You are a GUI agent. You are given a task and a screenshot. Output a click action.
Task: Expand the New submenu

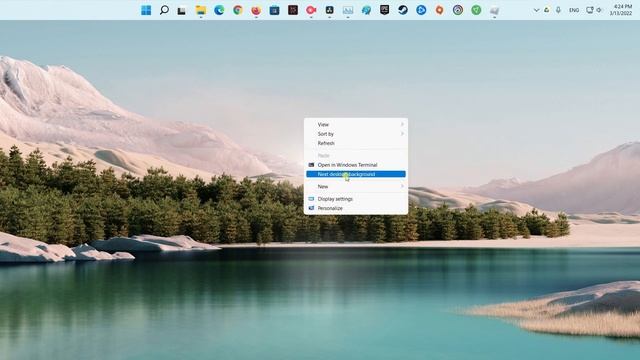[x=356, y=187]
